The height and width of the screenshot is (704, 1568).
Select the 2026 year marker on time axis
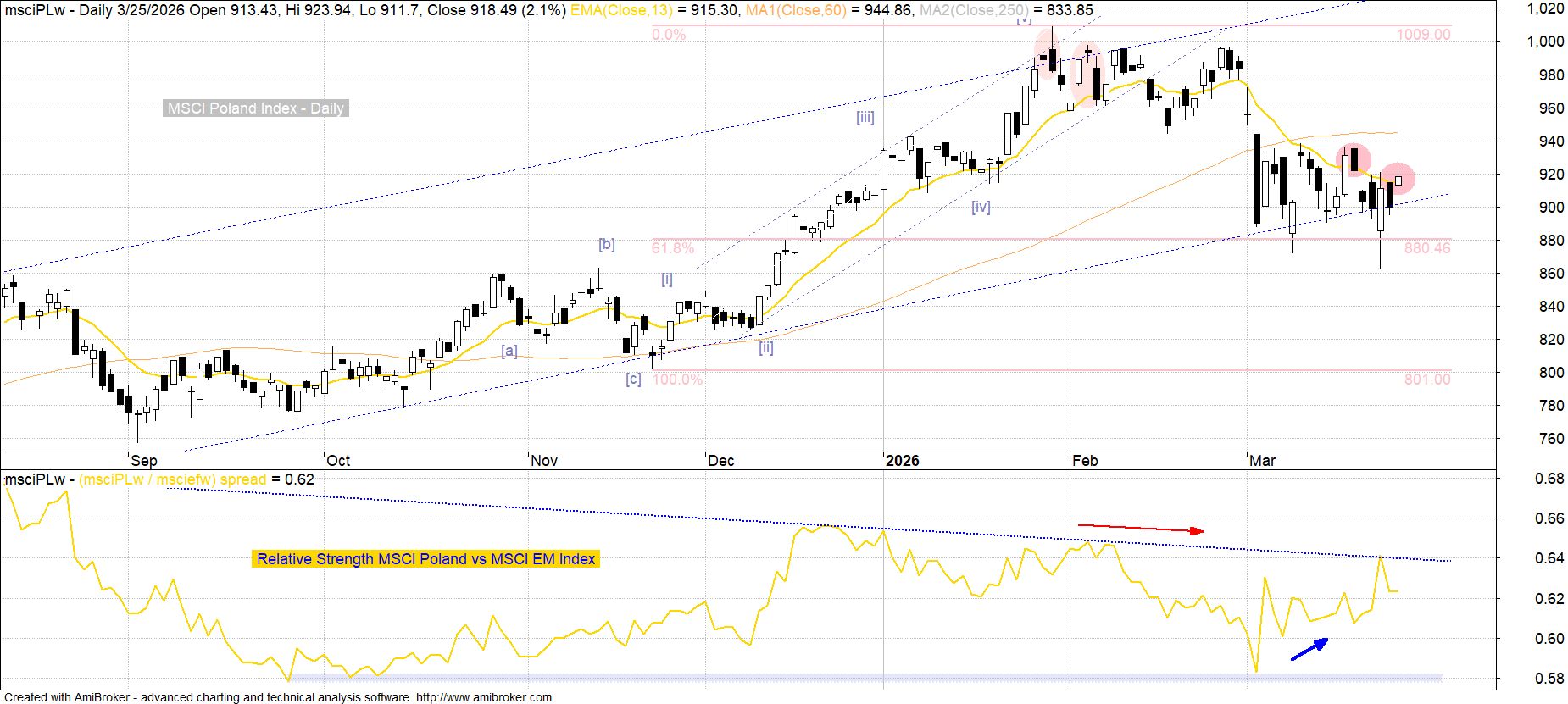902,461
